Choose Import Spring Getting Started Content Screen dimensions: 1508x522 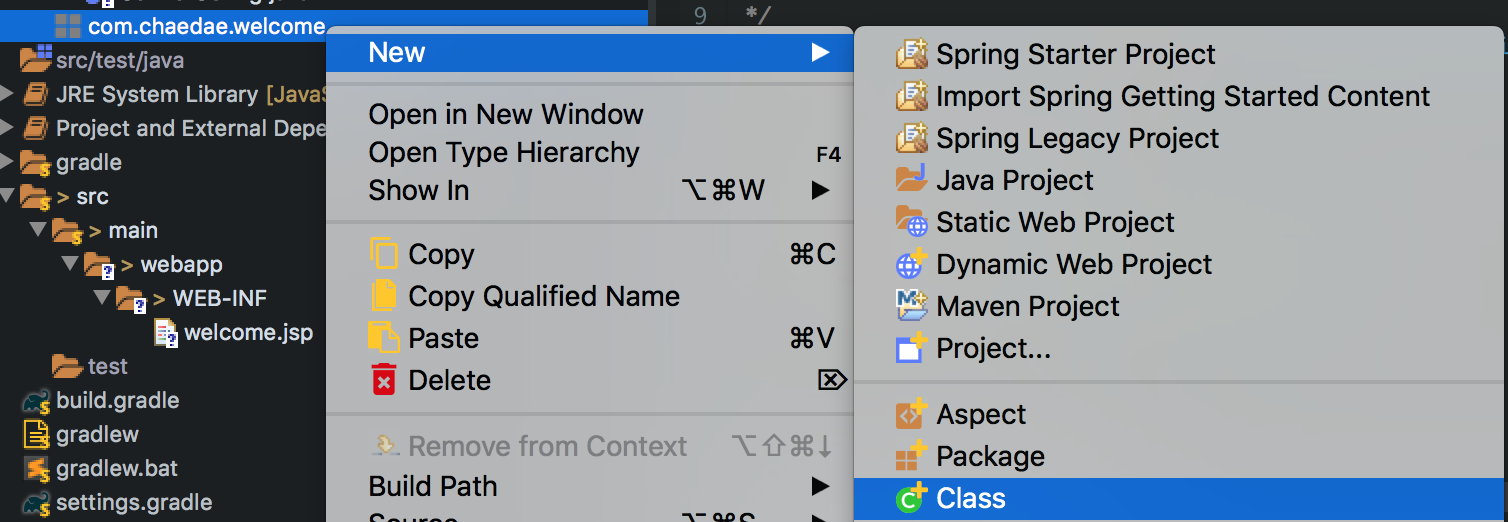[1182, 96]
